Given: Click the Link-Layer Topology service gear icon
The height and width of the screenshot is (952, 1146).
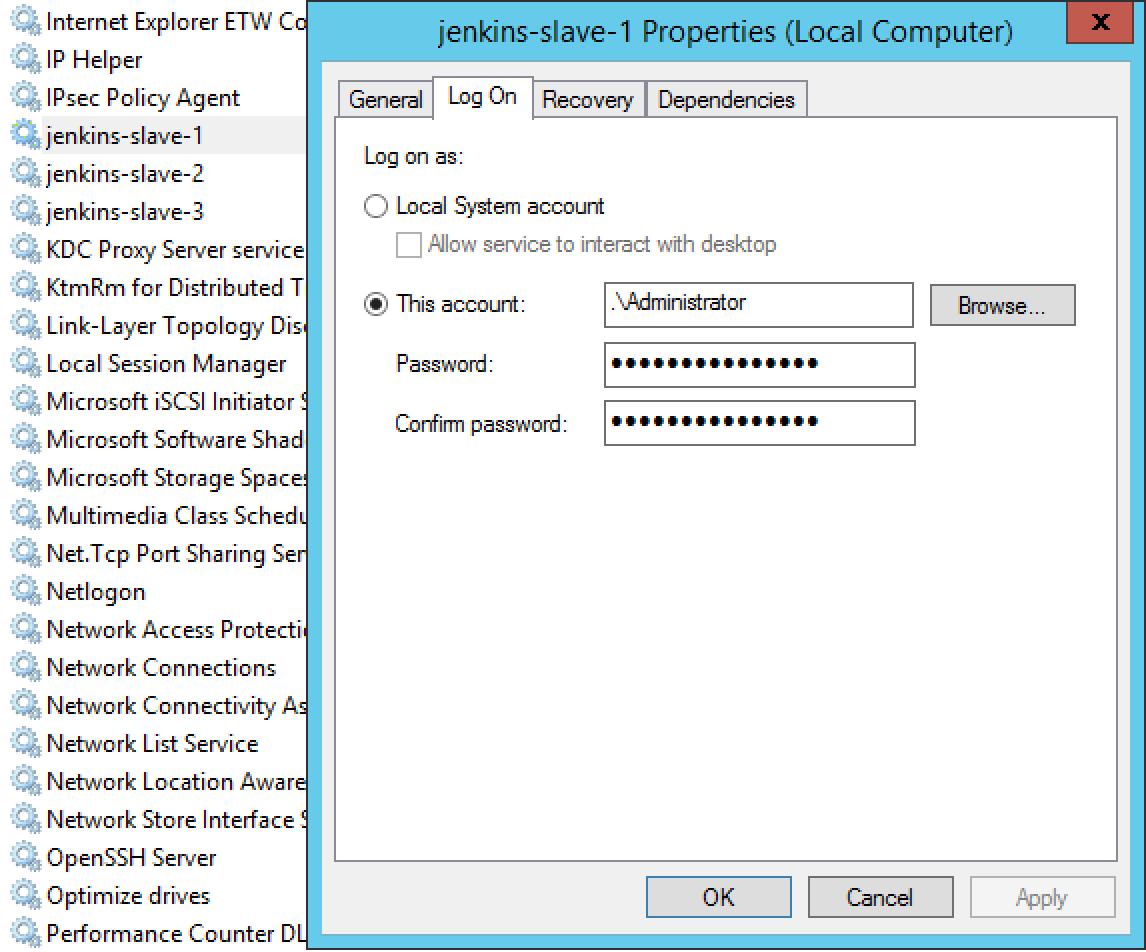Looking at the screenshot, I should 26,325.
